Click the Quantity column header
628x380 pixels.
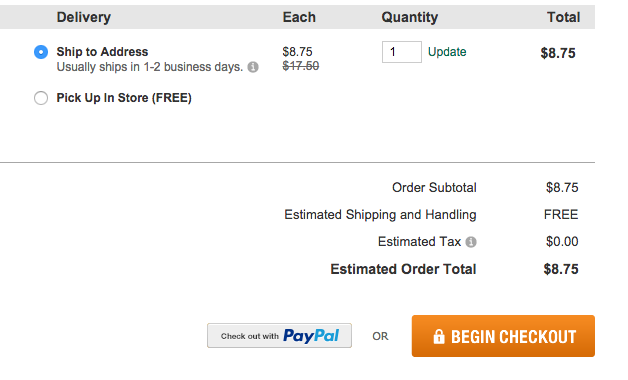pyautogui.click(x=410, y=17)
